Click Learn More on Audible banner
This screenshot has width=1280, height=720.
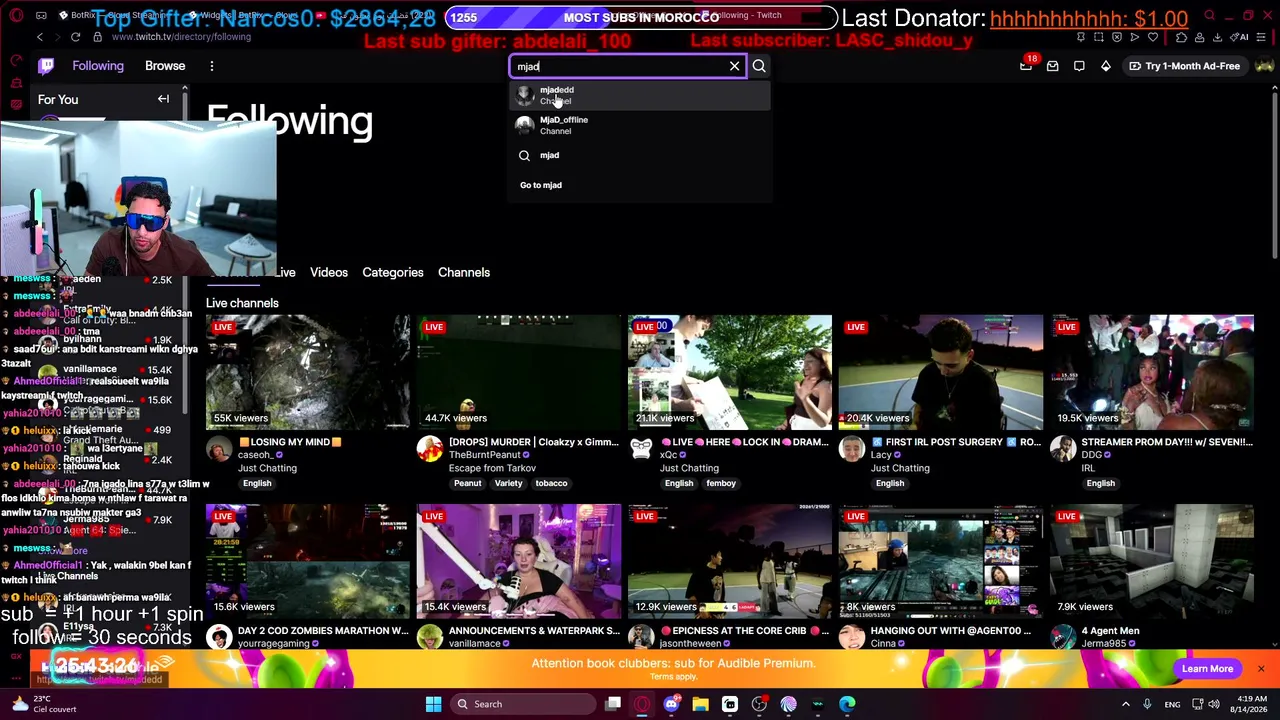coord(1207,669)
